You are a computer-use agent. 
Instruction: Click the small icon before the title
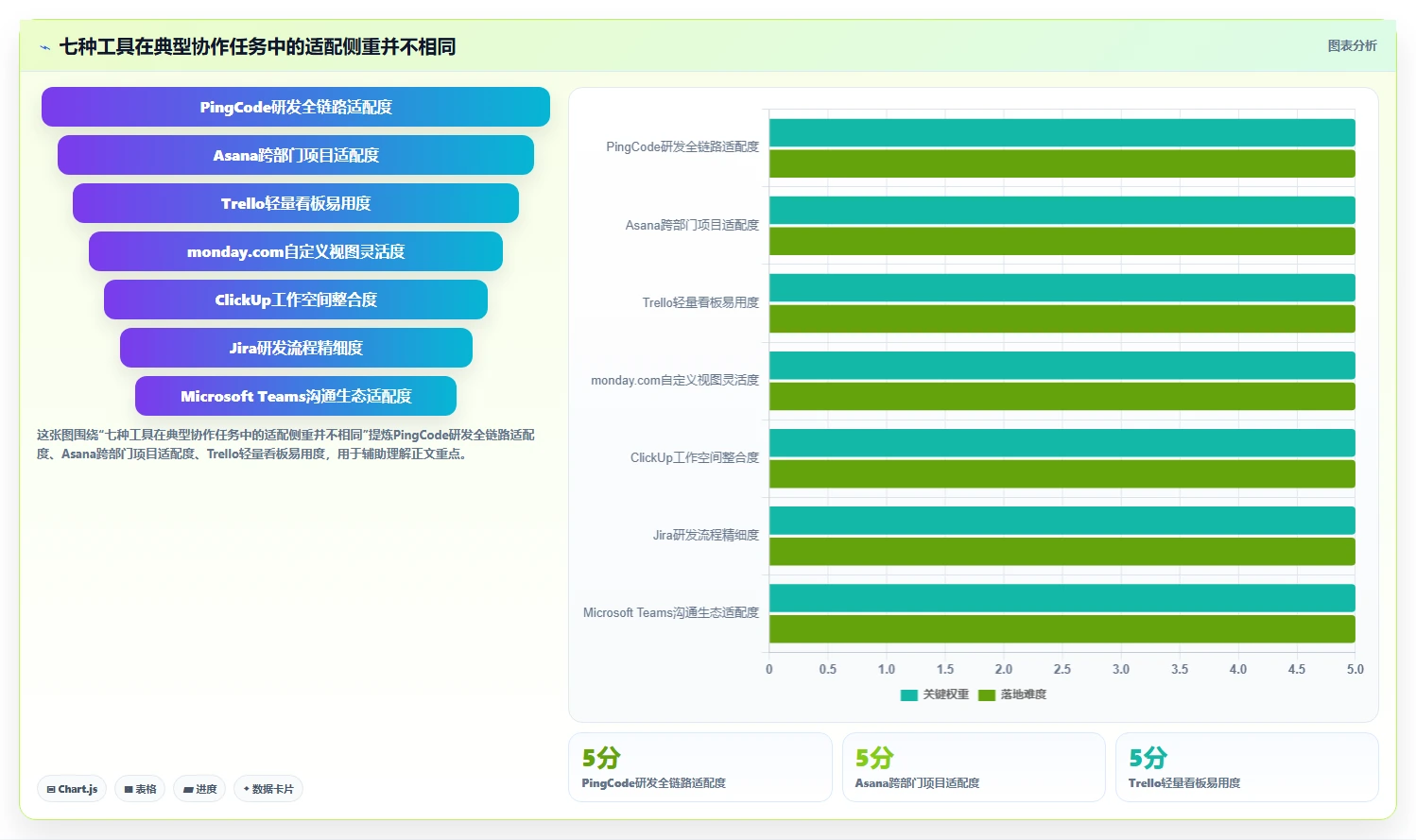pyautogui.click(x=44, y=47)
